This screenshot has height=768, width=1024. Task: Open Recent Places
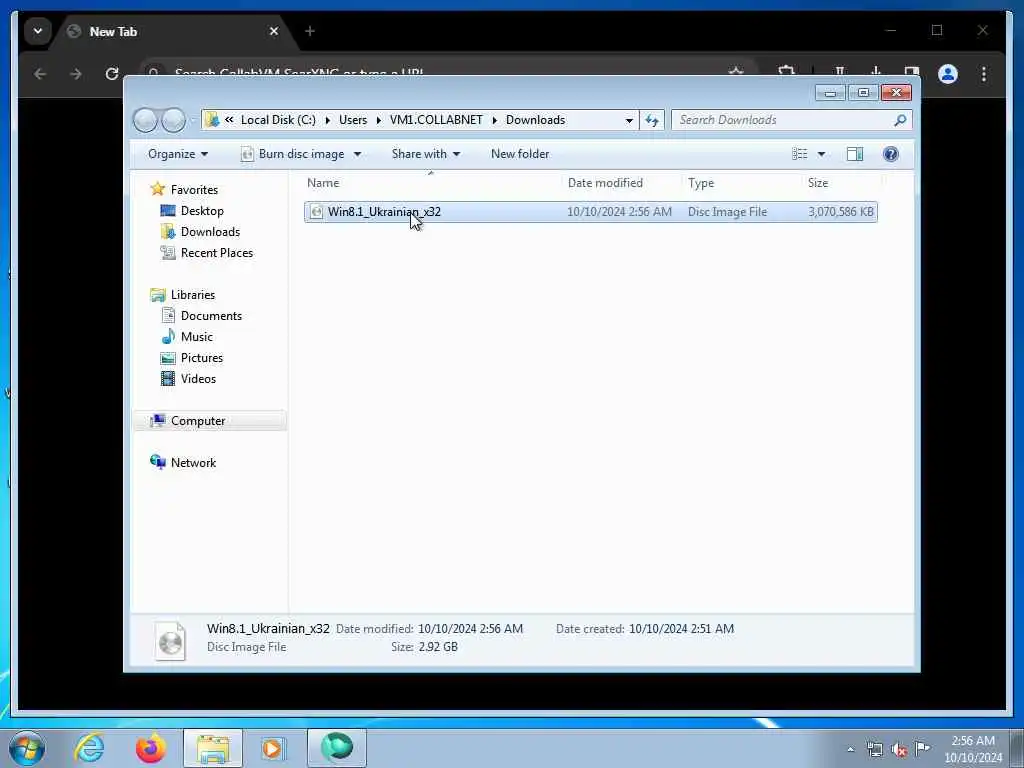(217, 253)
